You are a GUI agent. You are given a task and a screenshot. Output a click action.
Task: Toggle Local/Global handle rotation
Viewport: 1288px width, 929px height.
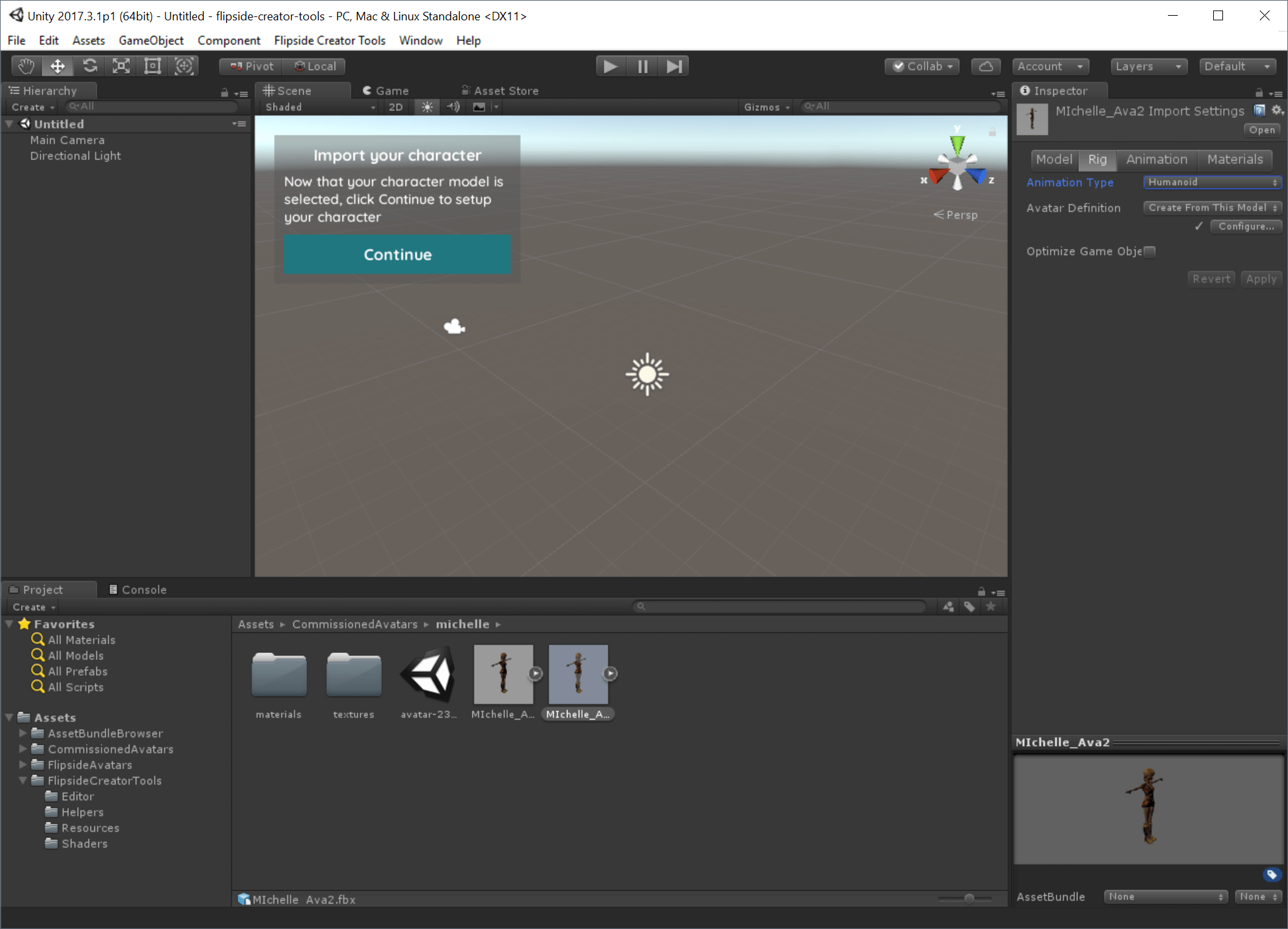coord(314,66)
